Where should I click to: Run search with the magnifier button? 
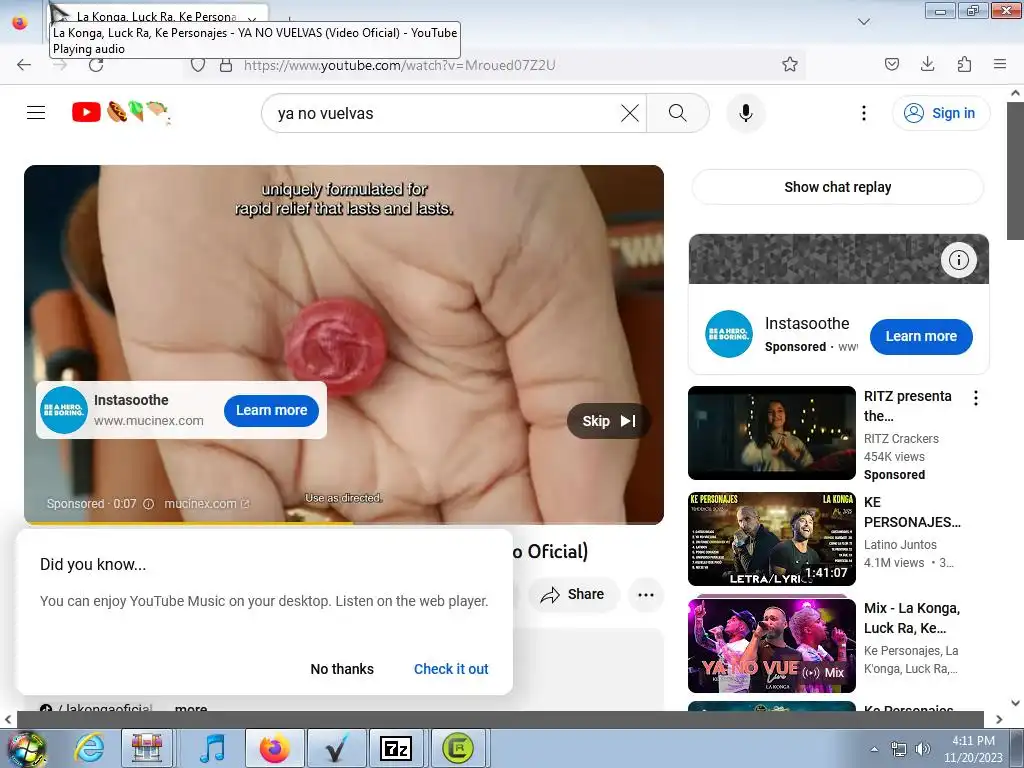(678, 113)
